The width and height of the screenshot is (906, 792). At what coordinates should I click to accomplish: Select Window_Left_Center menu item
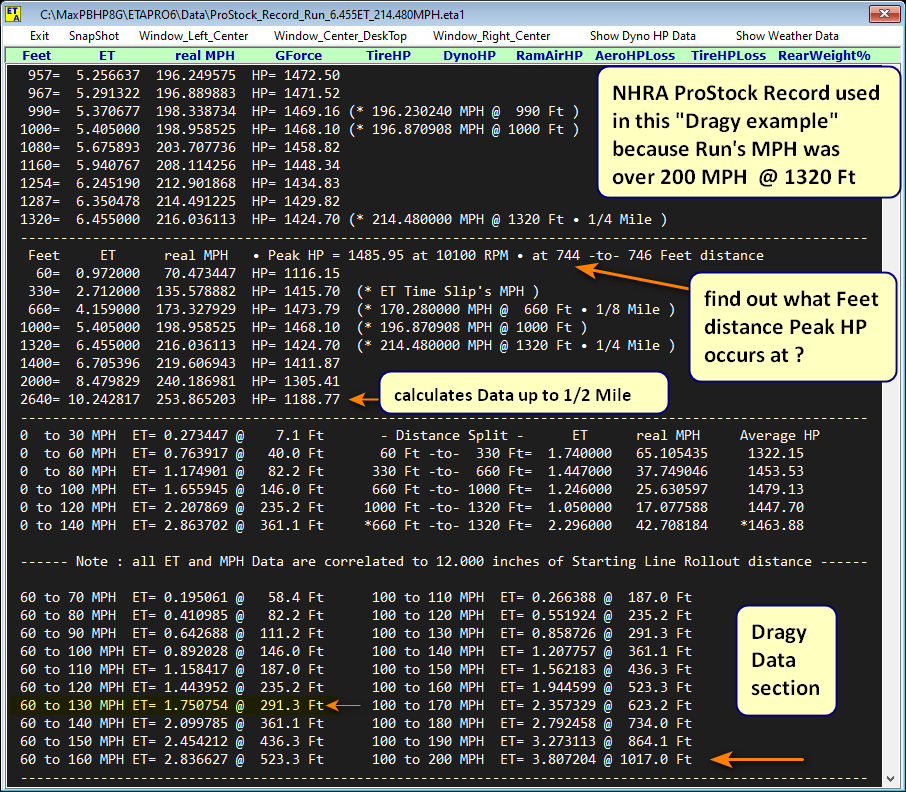tap(194, 36)
